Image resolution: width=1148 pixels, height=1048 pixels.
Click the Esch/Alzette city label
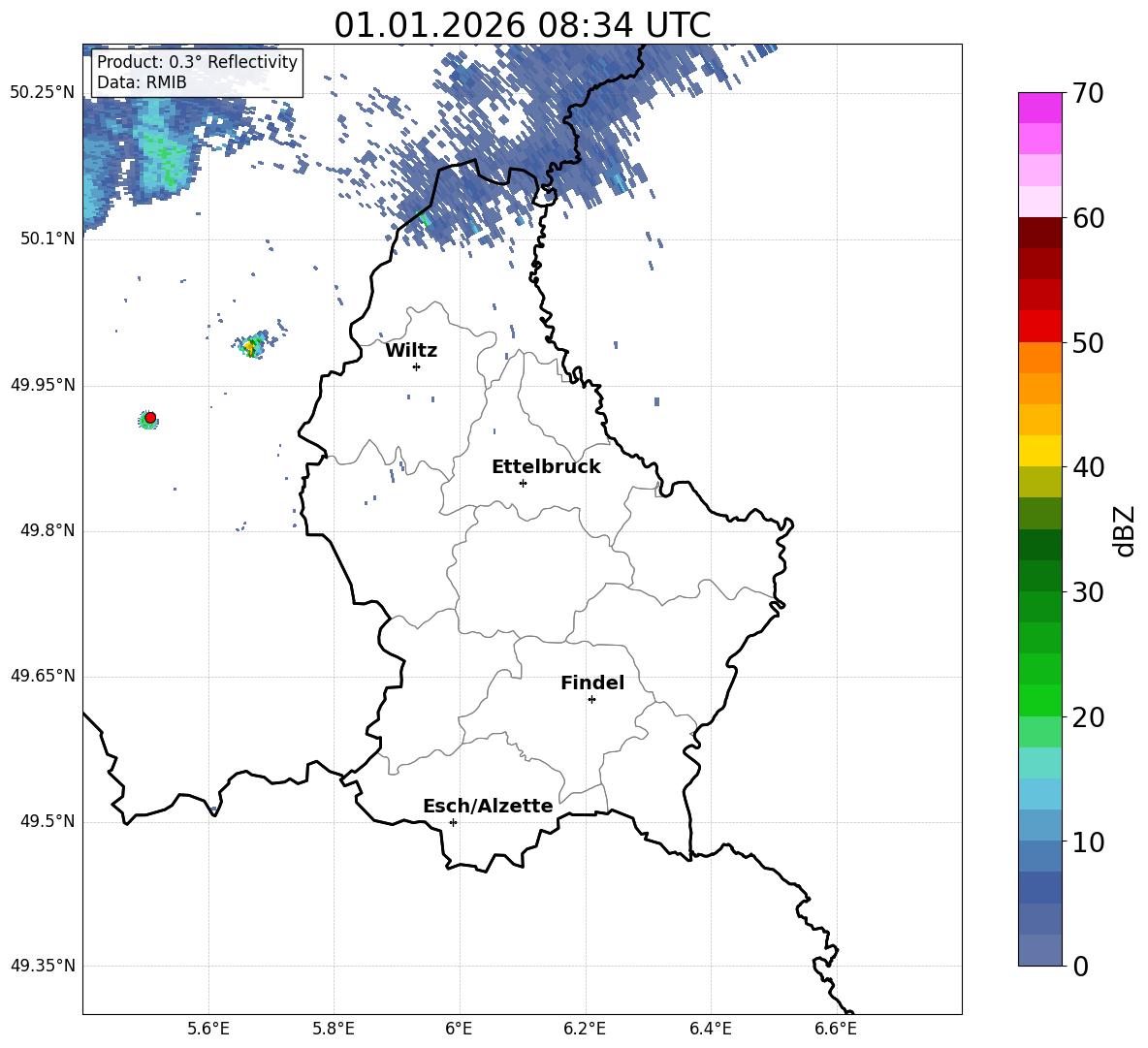(489, 806)
